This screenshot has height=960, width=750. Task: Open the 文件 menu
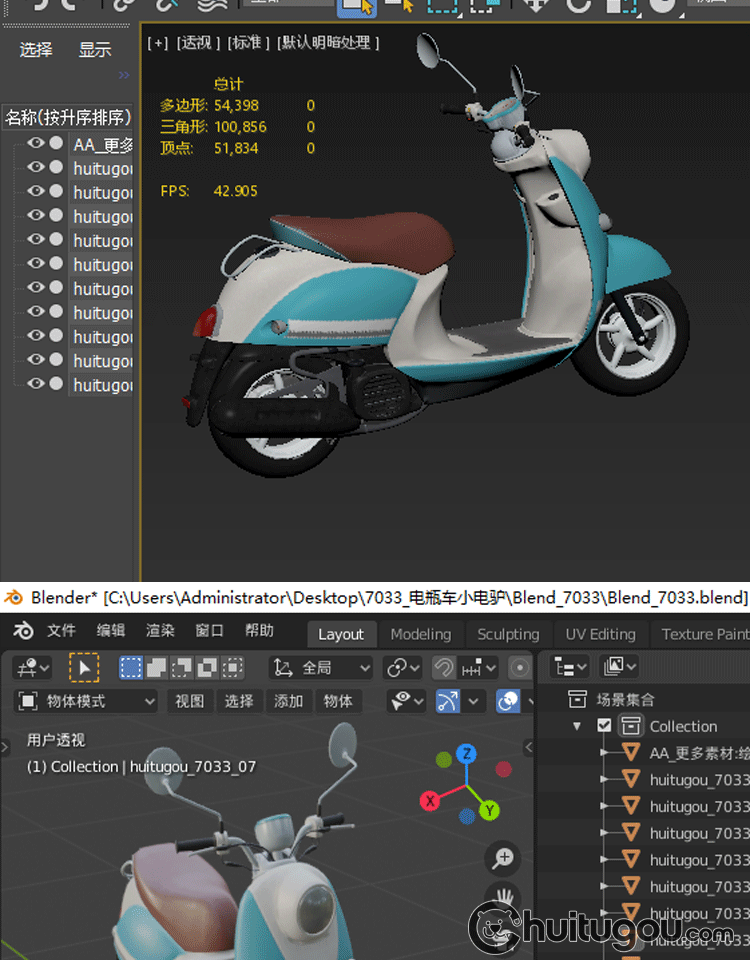pyautogui.click(x=61, y=631)
